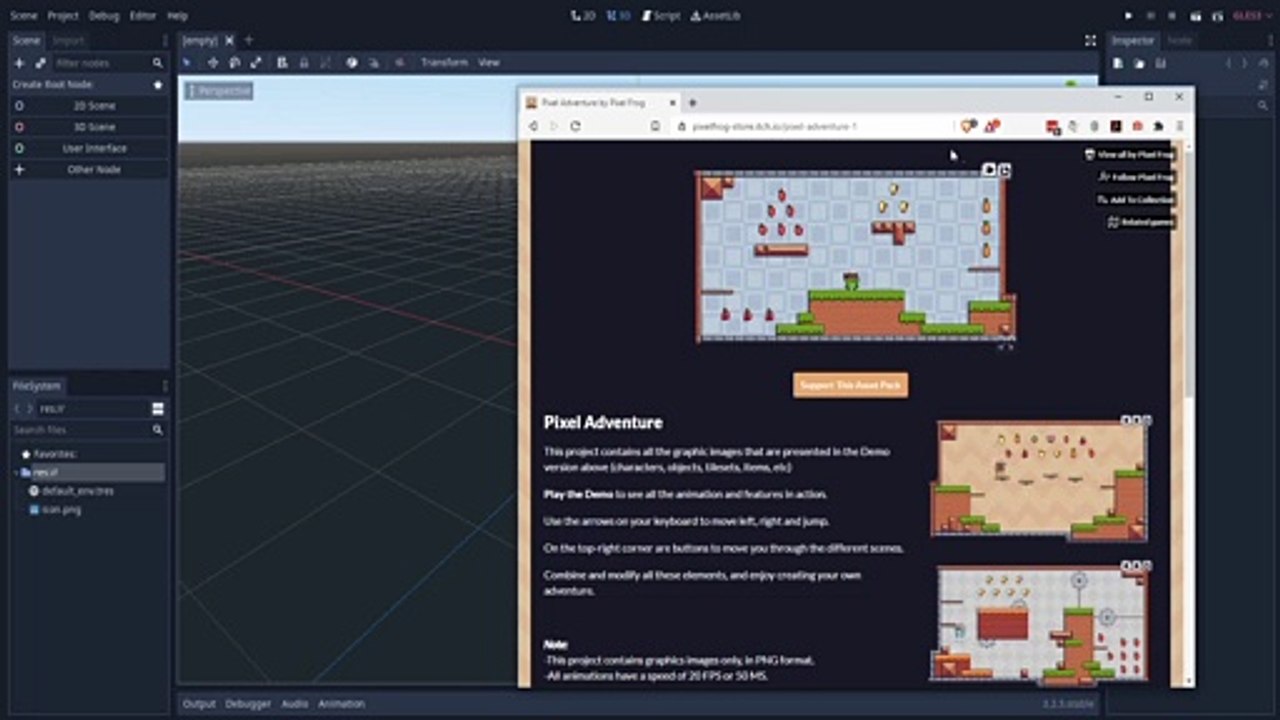This screenshot has height=720, width=1280.
Task: Click the lock selected object icon
Action: (x=304, y=62)
